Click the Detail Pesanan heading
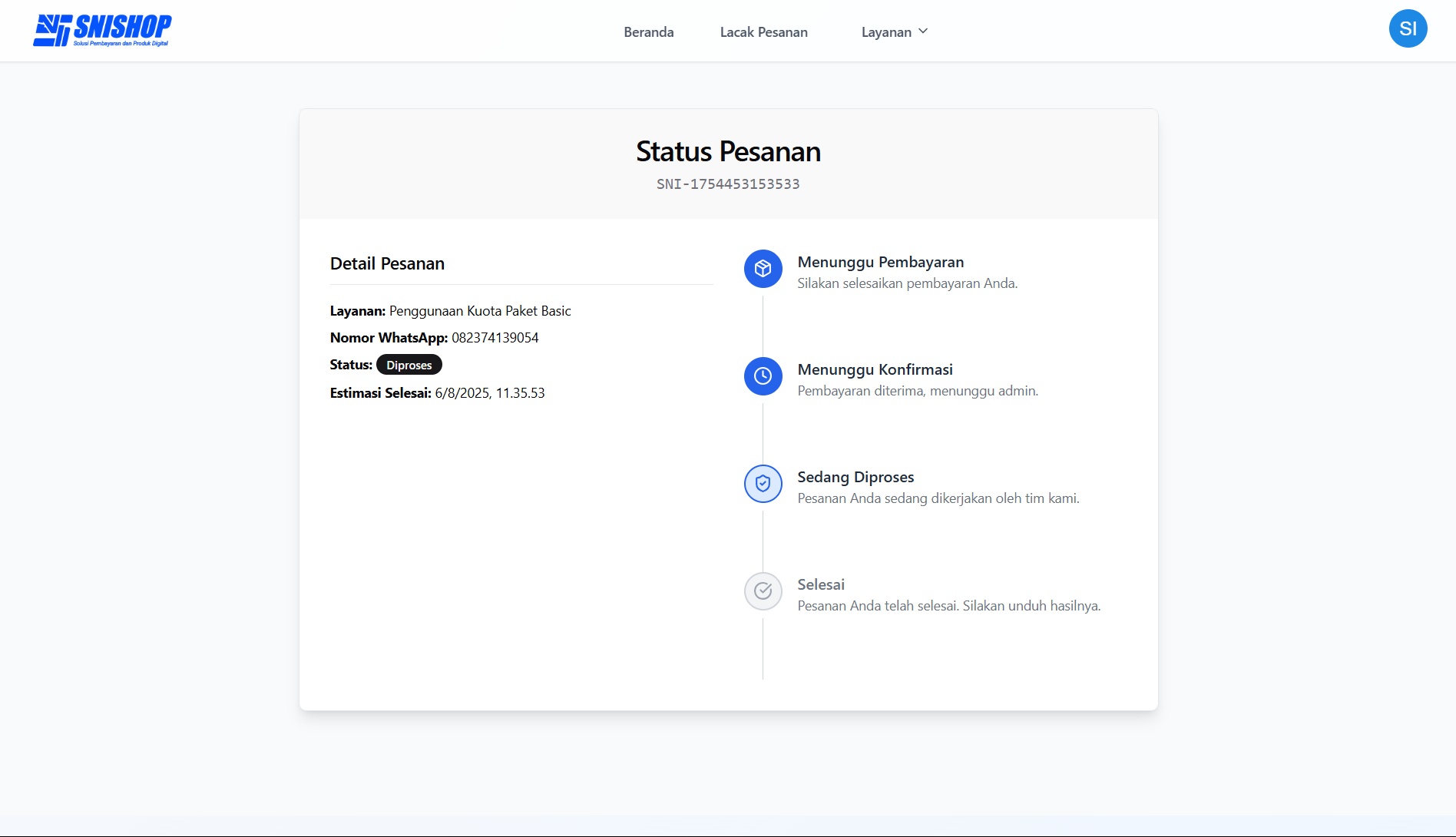This screenshot has height=837, width=1456. point(387,263)
